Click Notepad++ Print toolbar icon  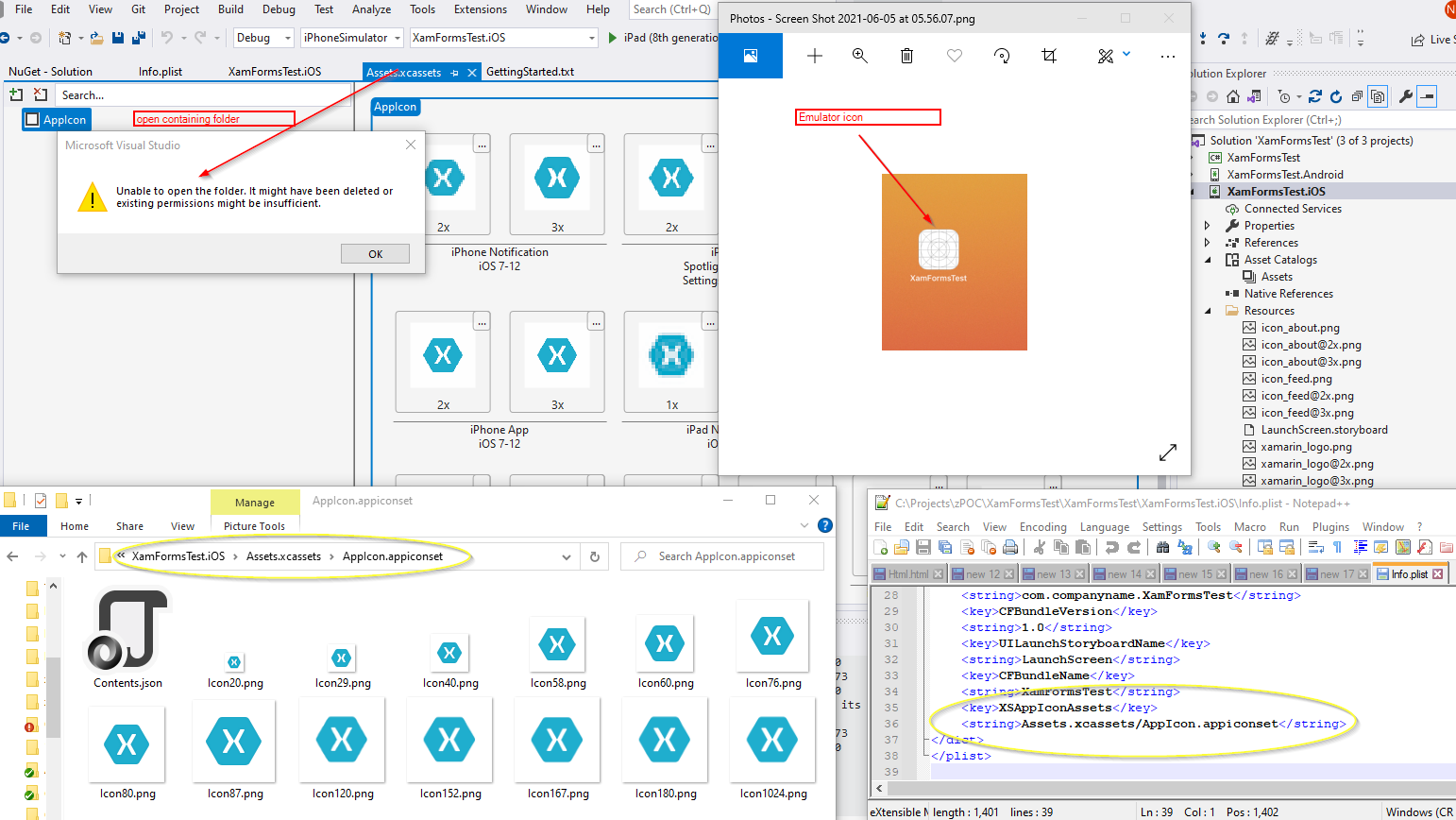tap(1010, 547)
